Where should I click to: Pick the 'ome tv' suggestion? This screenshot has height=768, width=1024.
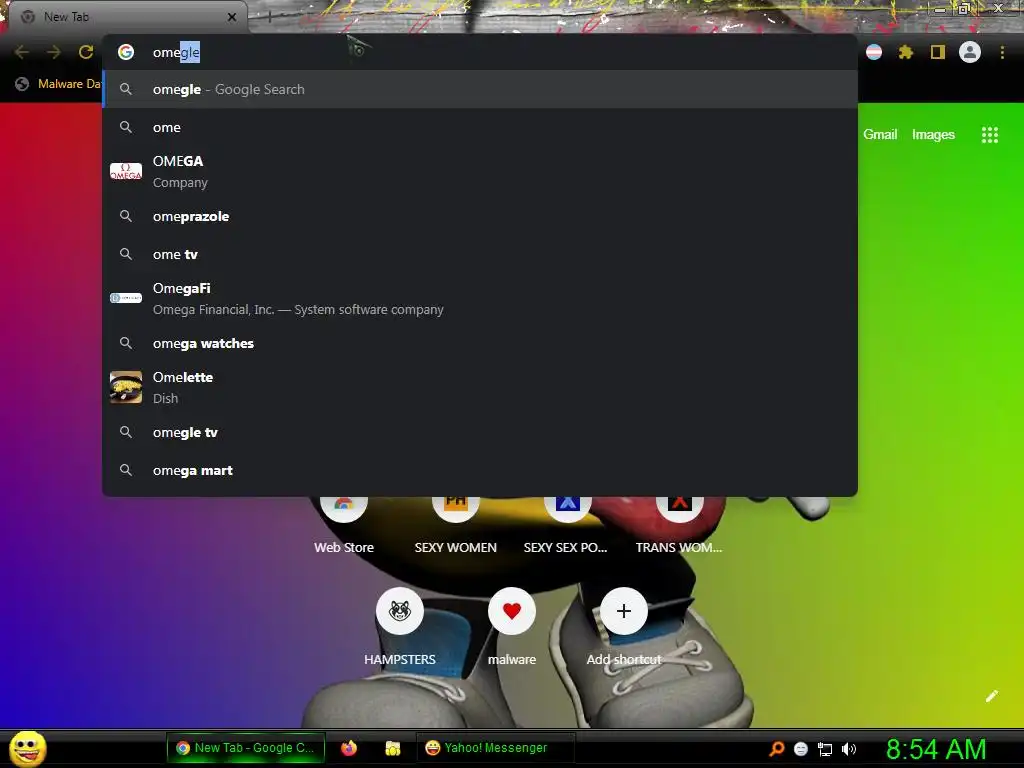click(x=480, y=254)
